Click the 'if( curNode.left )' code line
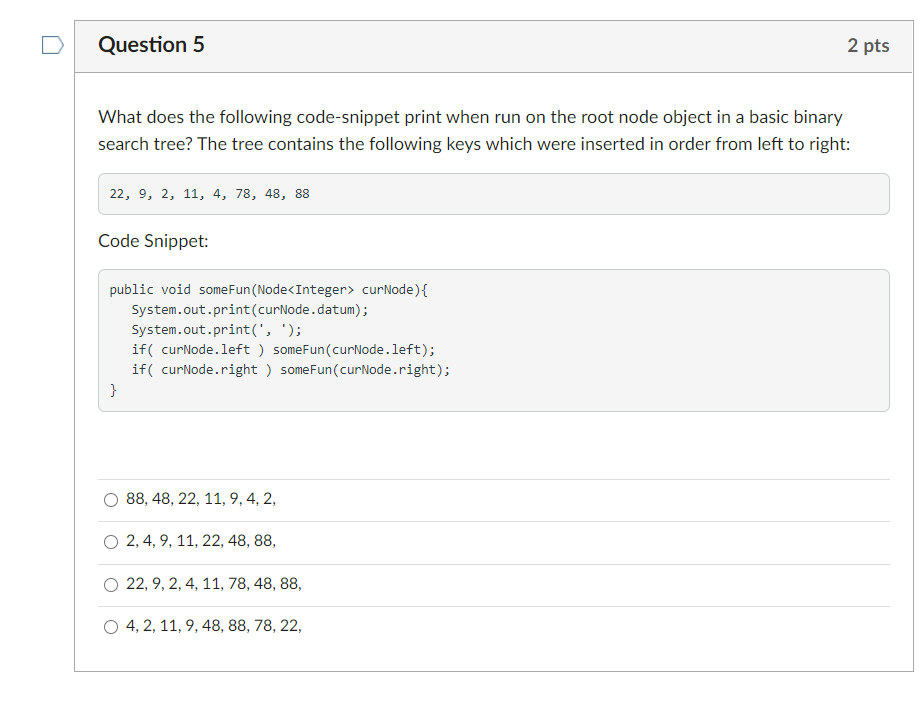 tap(283, 349)
